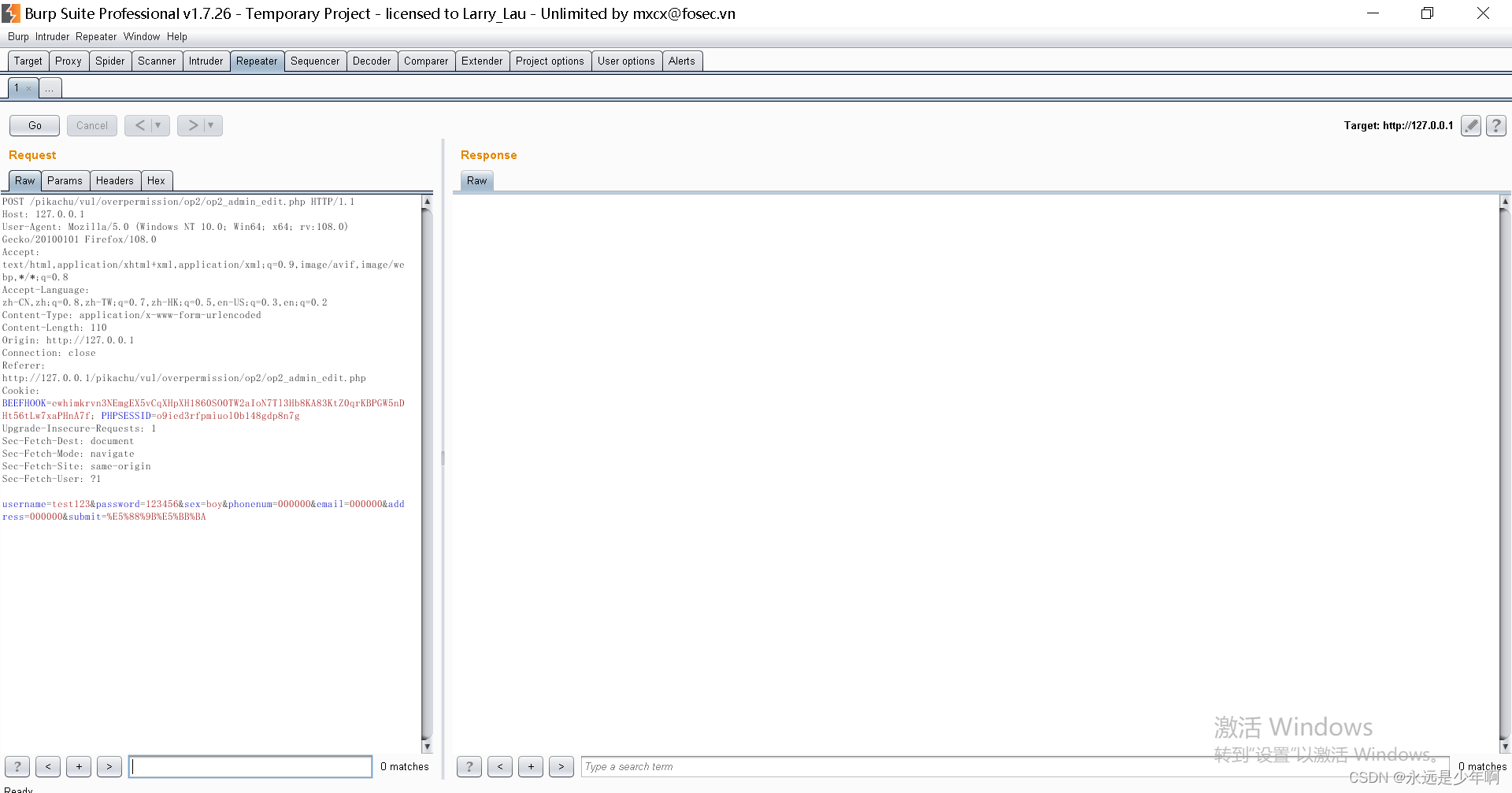Image resolution: width=1512 pixels, height=793 pixels.
Task: Click the Target: http://127.0.0.1 label
Action: 1398,125
